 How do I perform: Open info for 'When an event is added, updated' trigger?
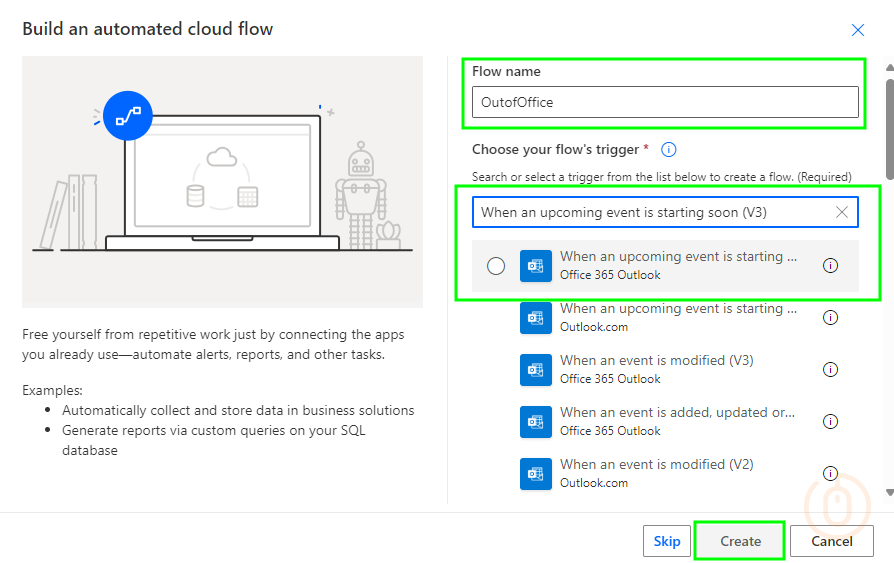pos(829,422)
